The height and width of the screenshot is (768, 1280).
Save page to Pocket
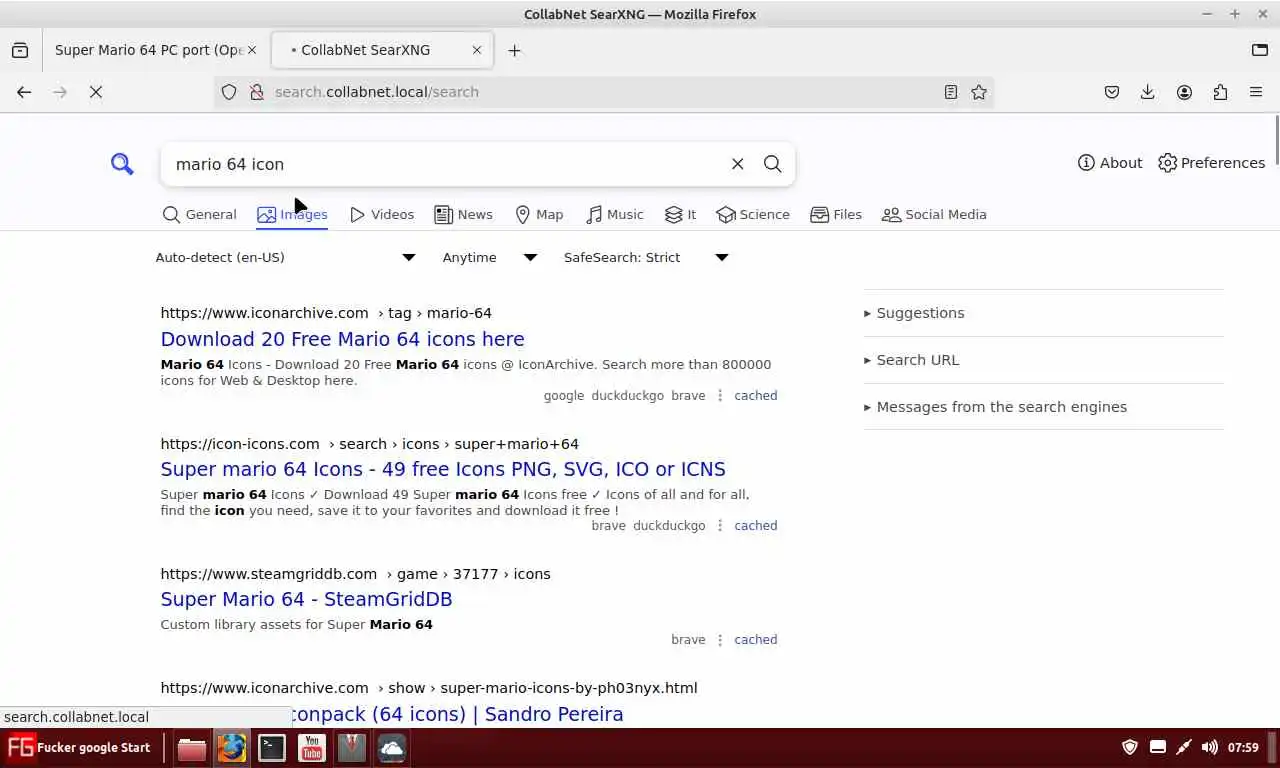[x=1112, y=92]
